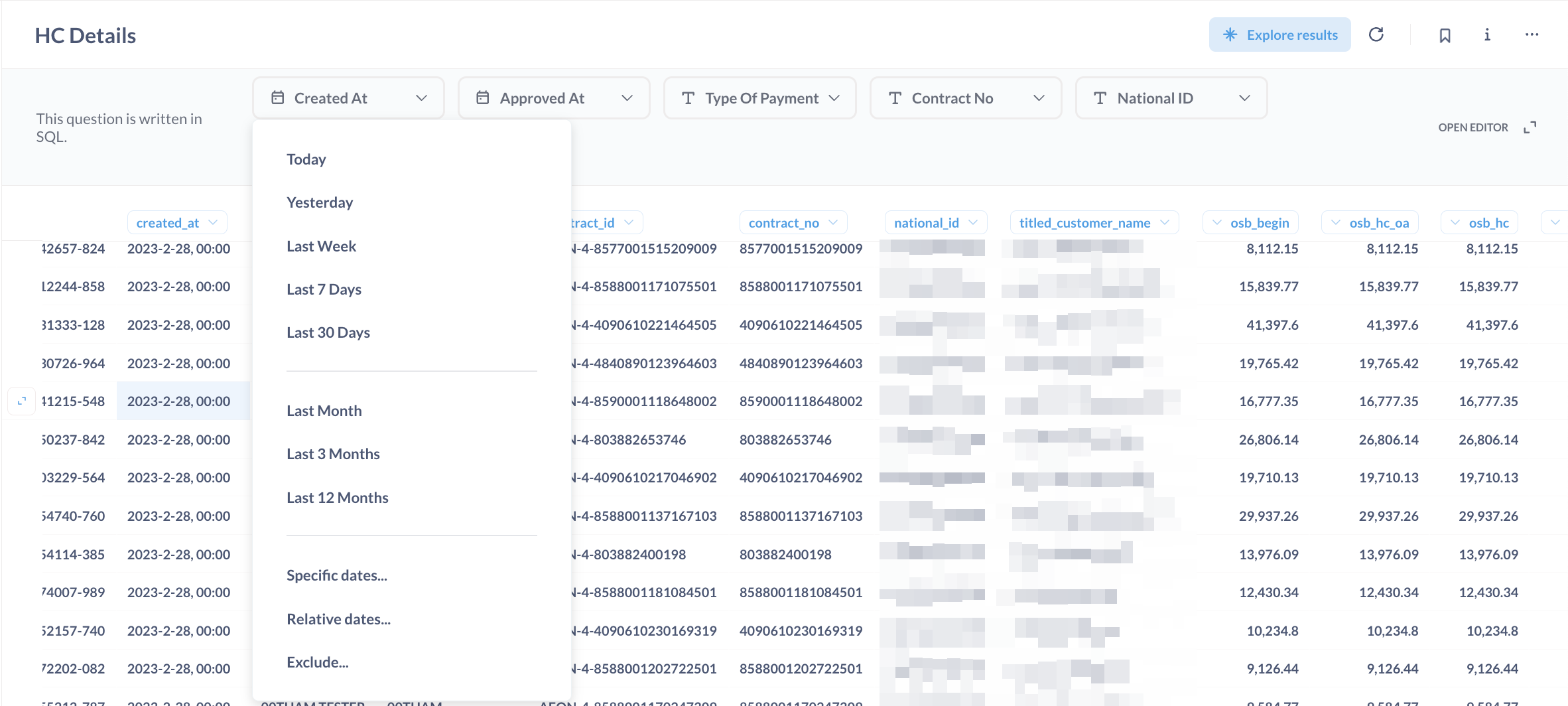Click osb_hc value 9,126.44
Screen dimensions: 1568x706
(x=1492, y=669)
